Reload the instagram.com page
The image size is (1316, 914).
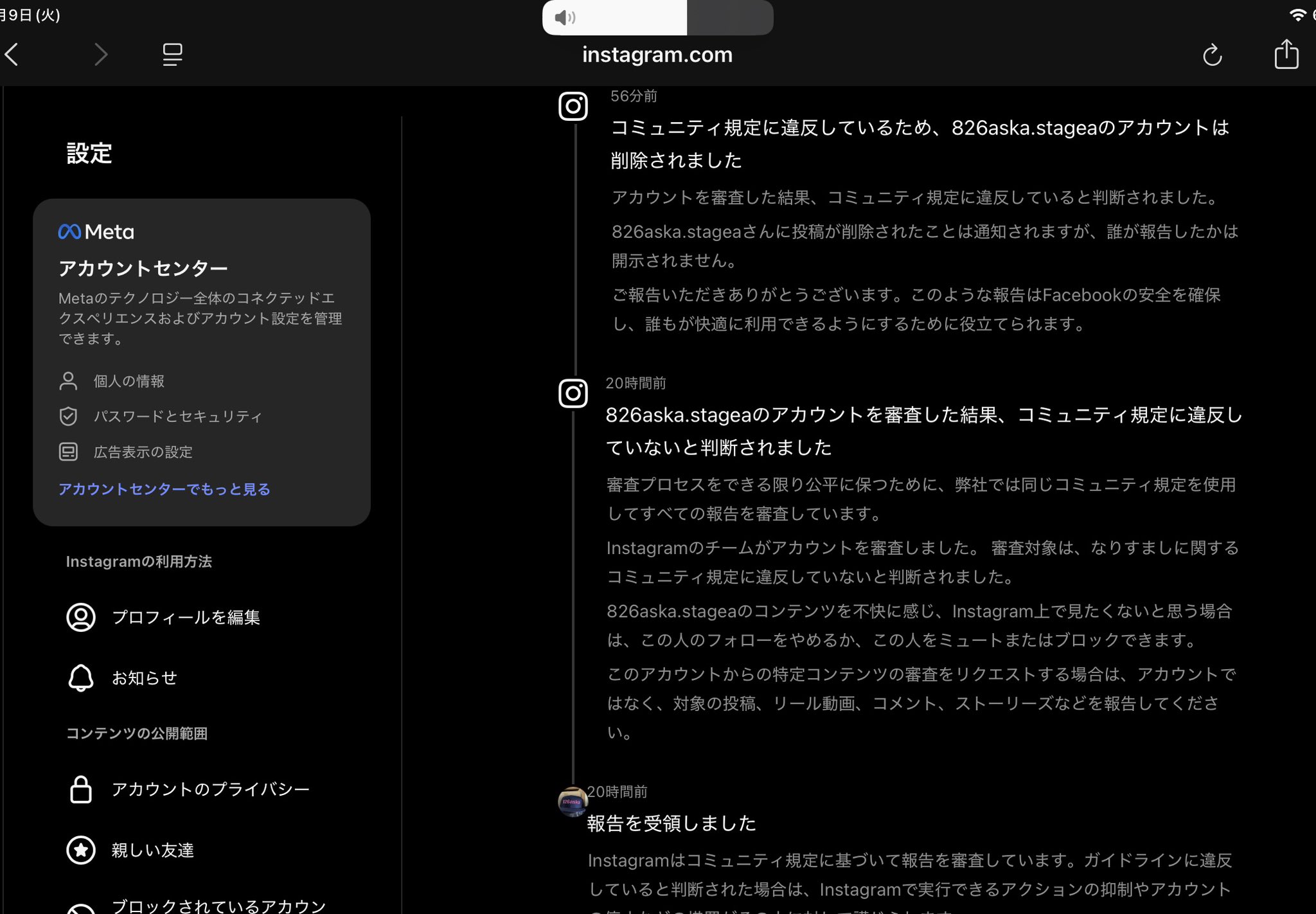[1212, 55]
